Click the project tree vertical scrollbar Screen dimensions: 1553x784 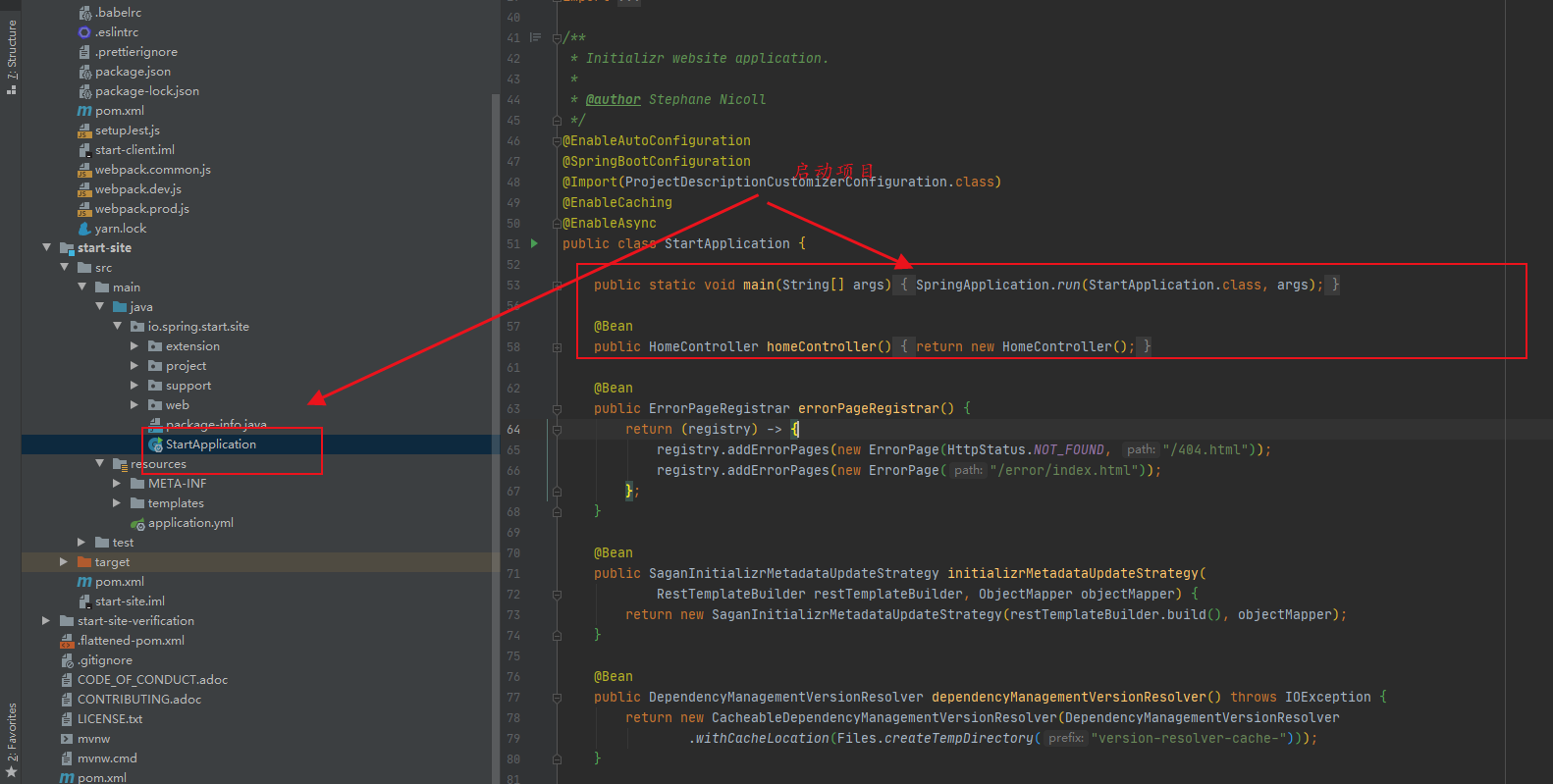pyautogui.click(x=495, y=437)
